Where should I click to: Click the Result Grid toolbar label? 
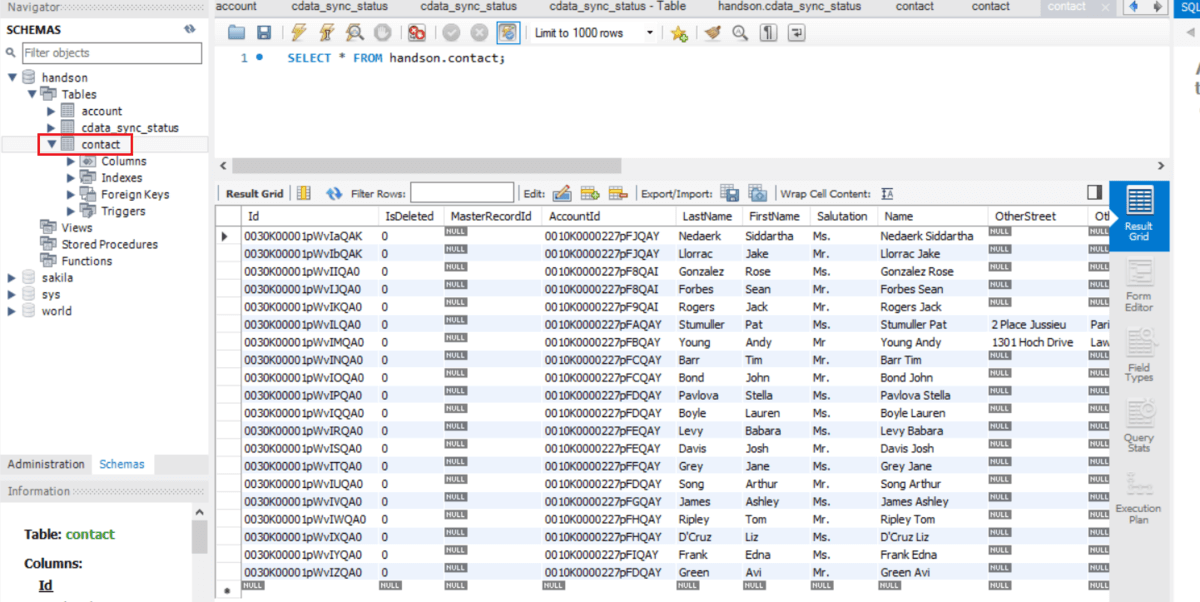(255, 194)
